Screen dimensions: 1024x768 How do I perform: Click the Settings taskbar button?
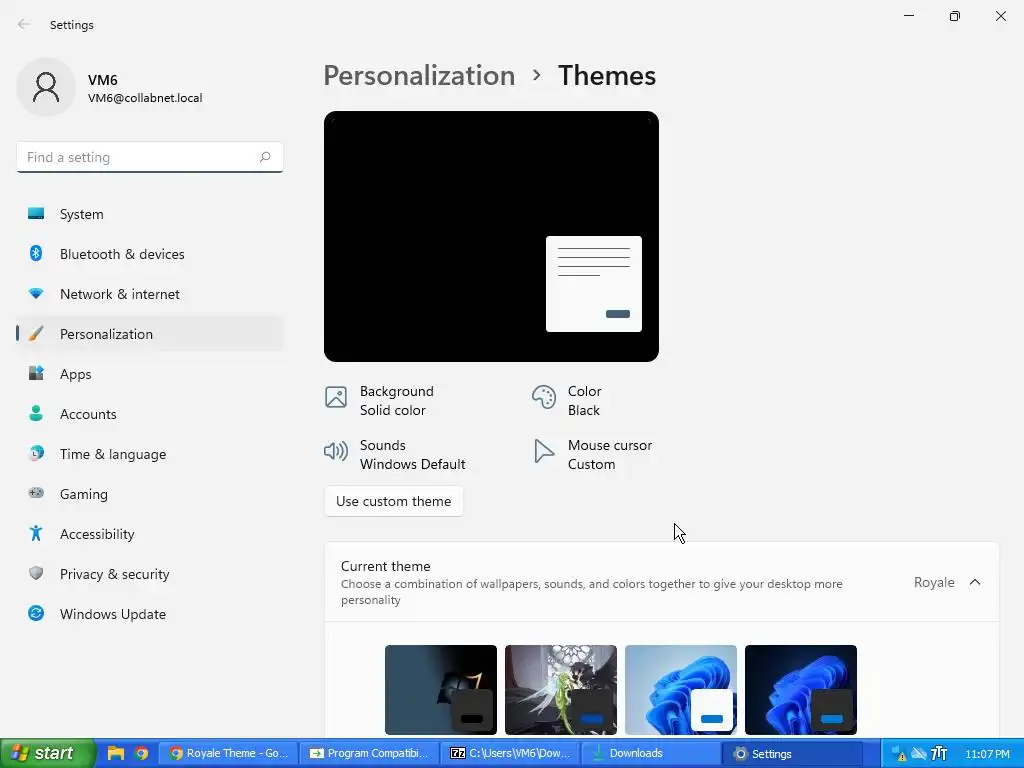[x=793, y=753]
